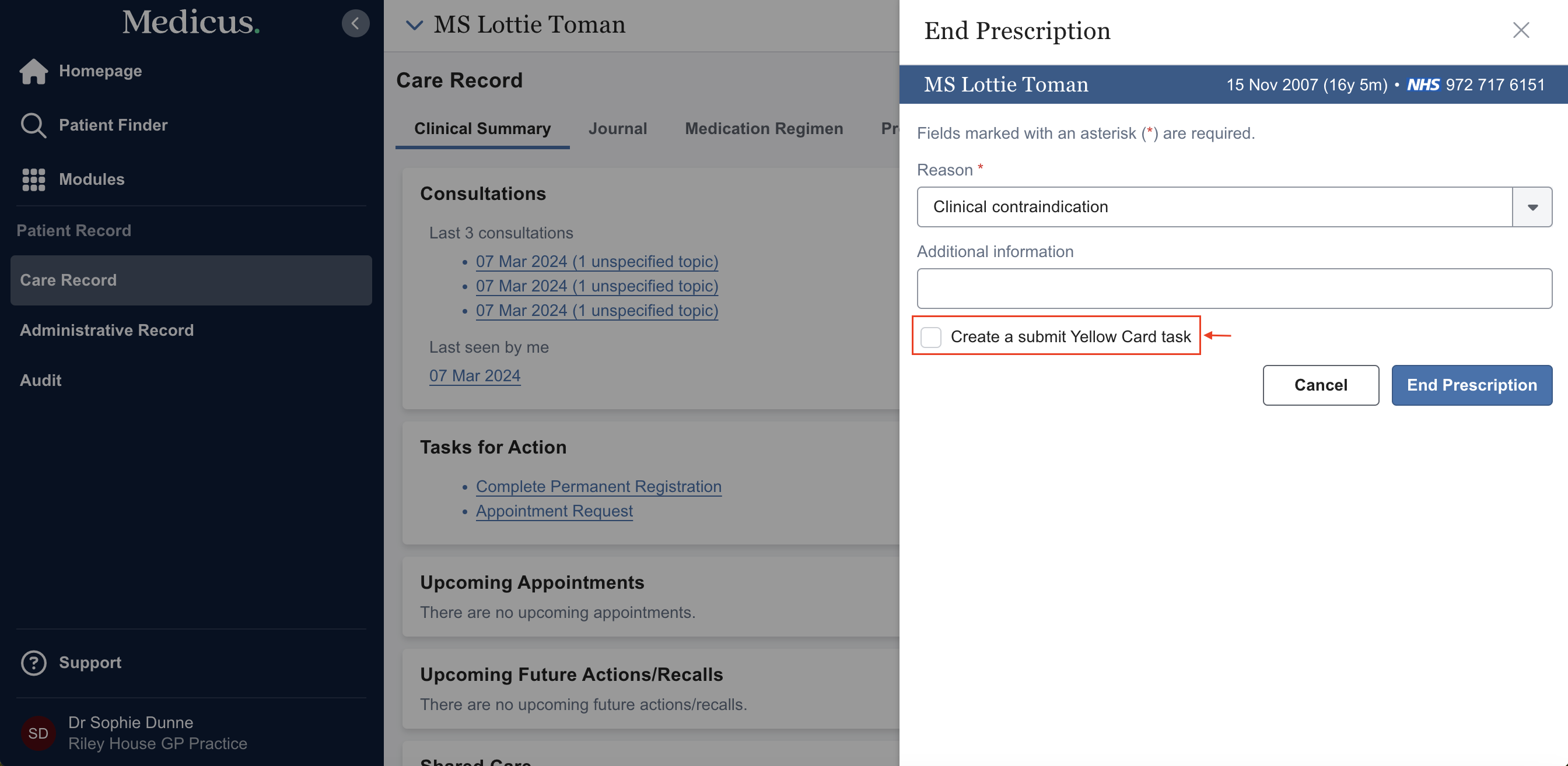Click the End Prescription button
Image resolution: width=1568 pixels, height=766 pixels.
(1471, 385)
